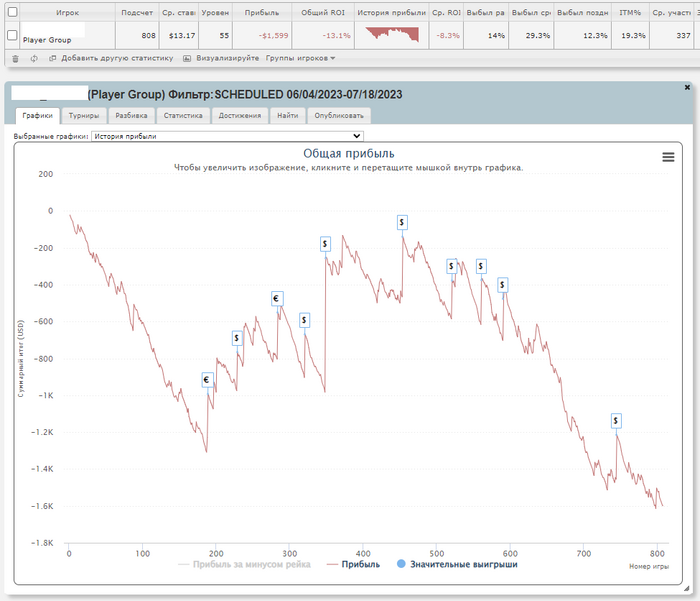Sort by 'Прибыль' column header
Screen dimensions: 700x601
(262, 13)
